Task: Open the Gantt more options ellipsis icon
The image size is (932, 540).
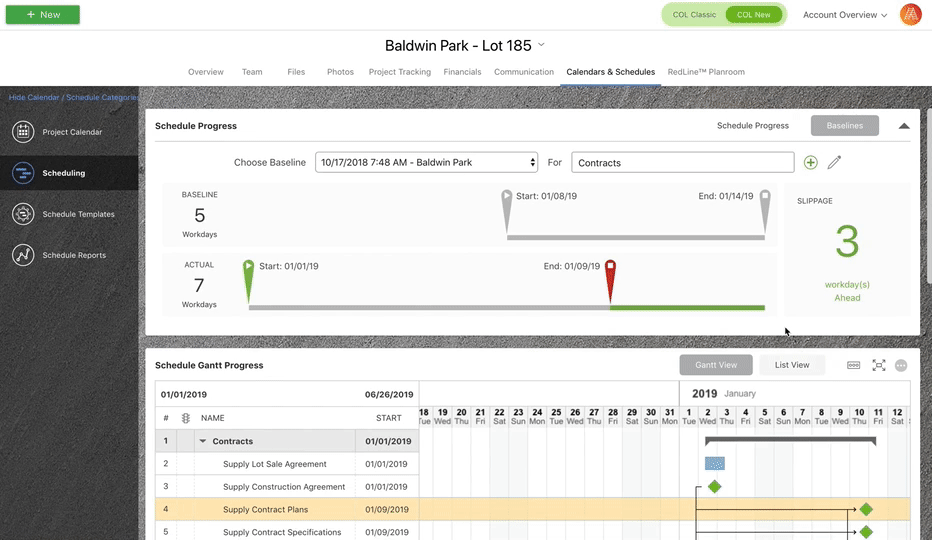Action: tap(901, 365)
